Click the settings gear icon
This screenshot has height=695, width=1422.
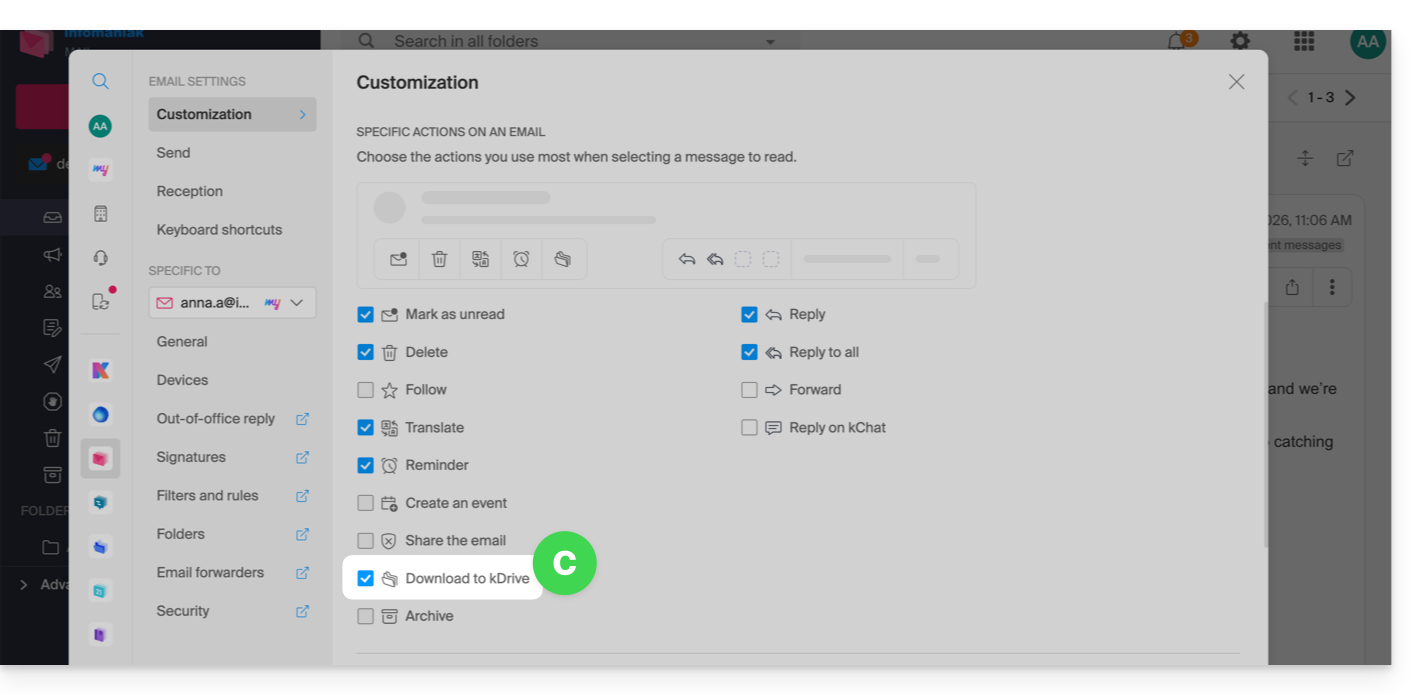click(x=1240, y=41)
